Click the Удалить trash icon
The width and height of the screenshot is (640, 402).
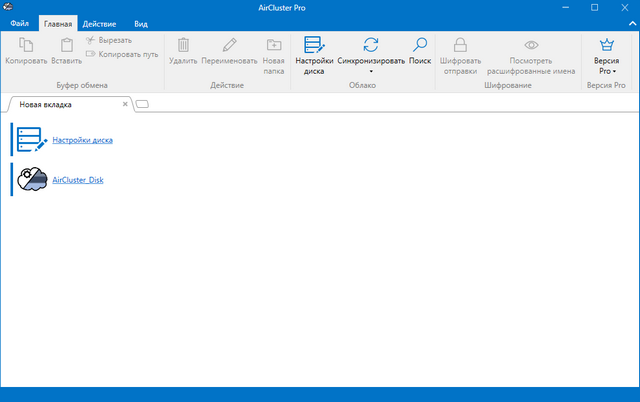[183, 45]
